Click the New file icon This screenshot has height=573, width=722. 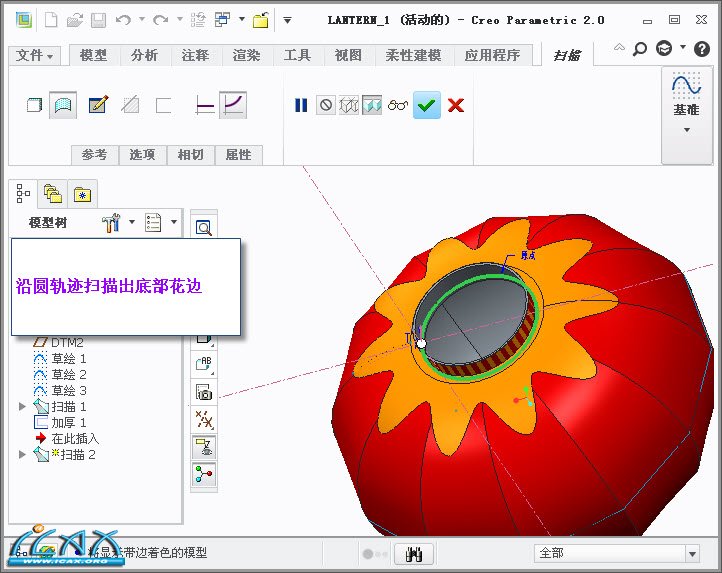(51, 20)
